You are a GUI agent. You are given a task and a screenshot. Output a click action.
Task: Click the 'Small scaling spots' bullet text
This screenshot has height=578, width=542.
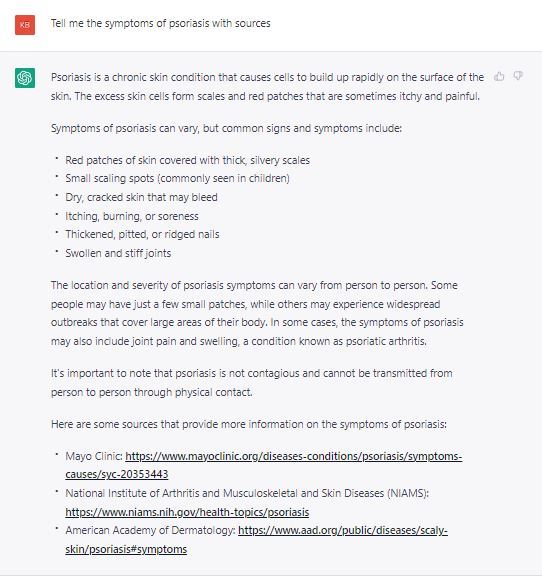177,178
